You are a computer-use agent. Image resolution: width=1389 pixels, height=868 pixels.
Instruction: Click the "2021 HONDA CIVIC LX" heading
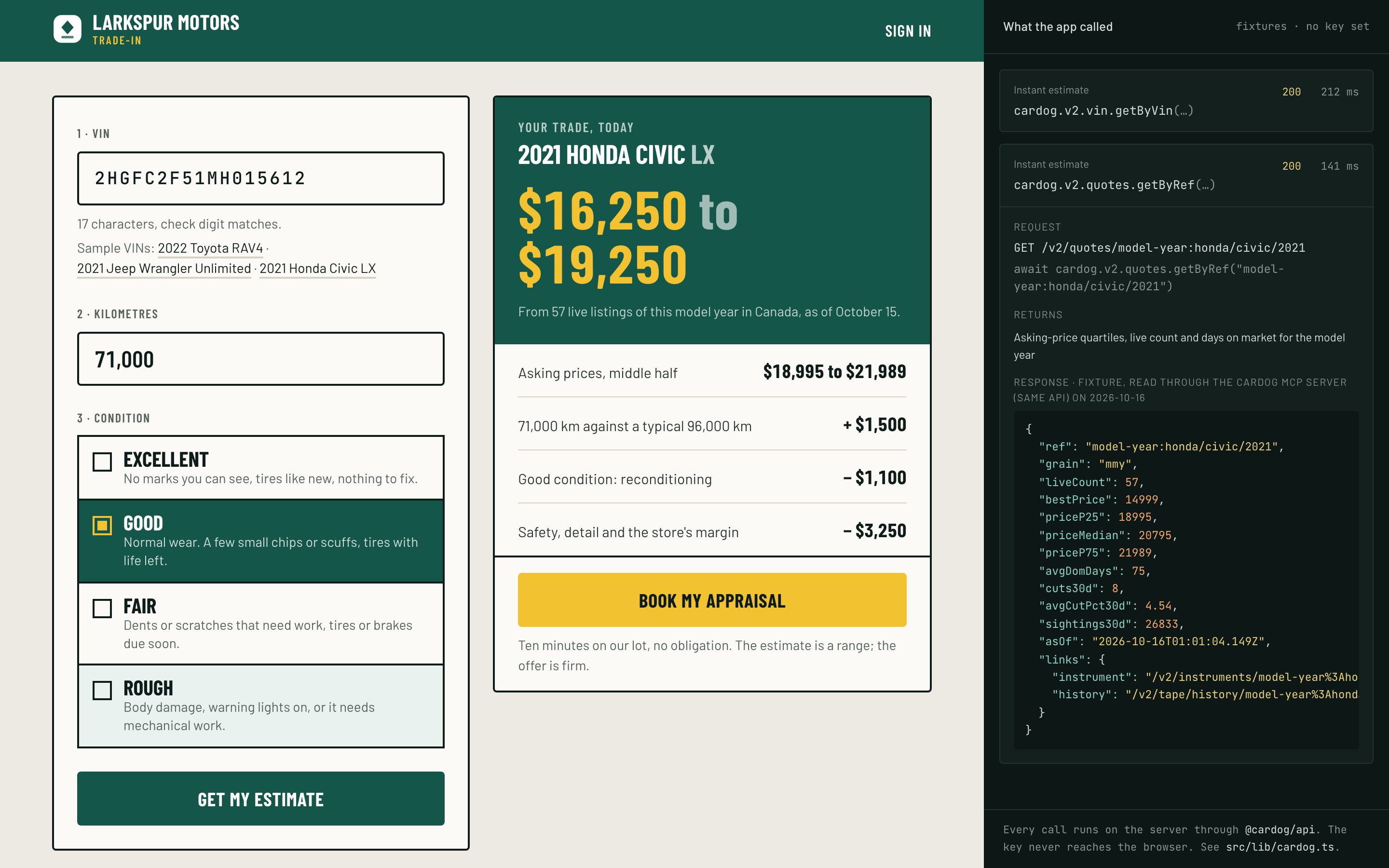tap(616, 154)
